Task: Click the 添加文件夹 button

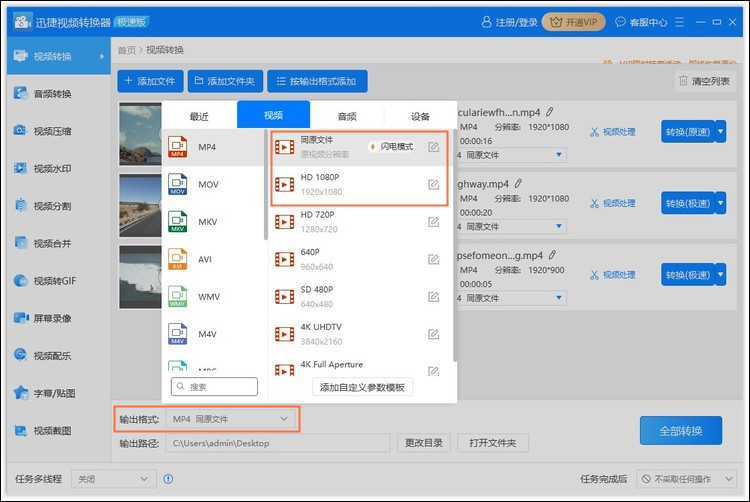Action: coord(225,81)
